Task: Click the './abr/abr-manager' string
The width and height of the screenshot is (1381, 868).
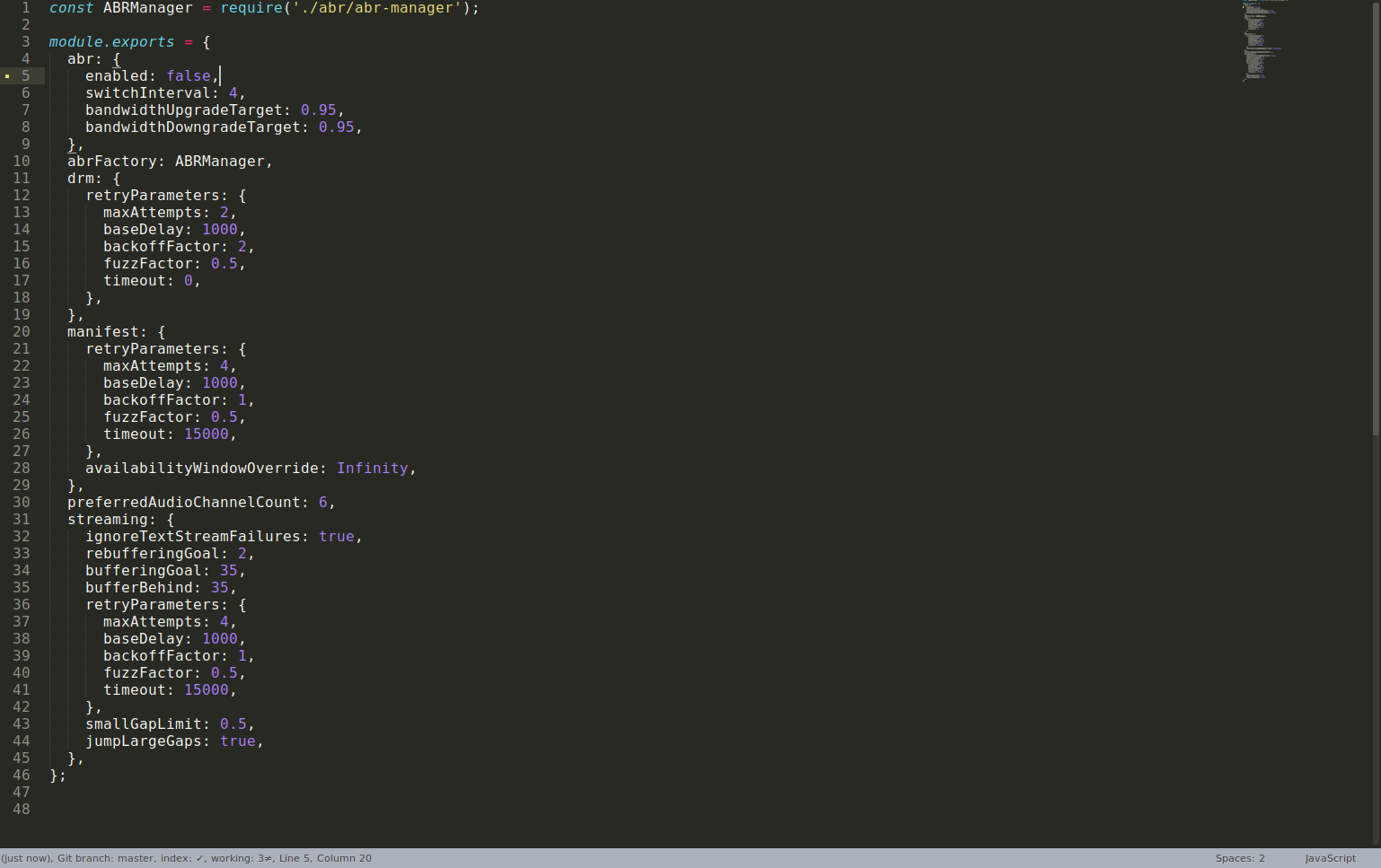Action: (377, 8)
